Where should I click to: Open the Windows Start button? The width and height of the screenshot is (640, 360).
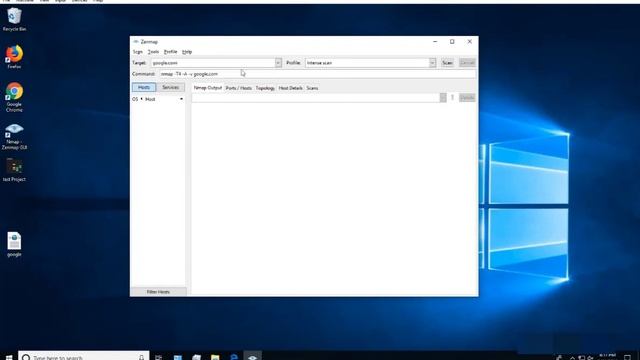pos(8,357)
